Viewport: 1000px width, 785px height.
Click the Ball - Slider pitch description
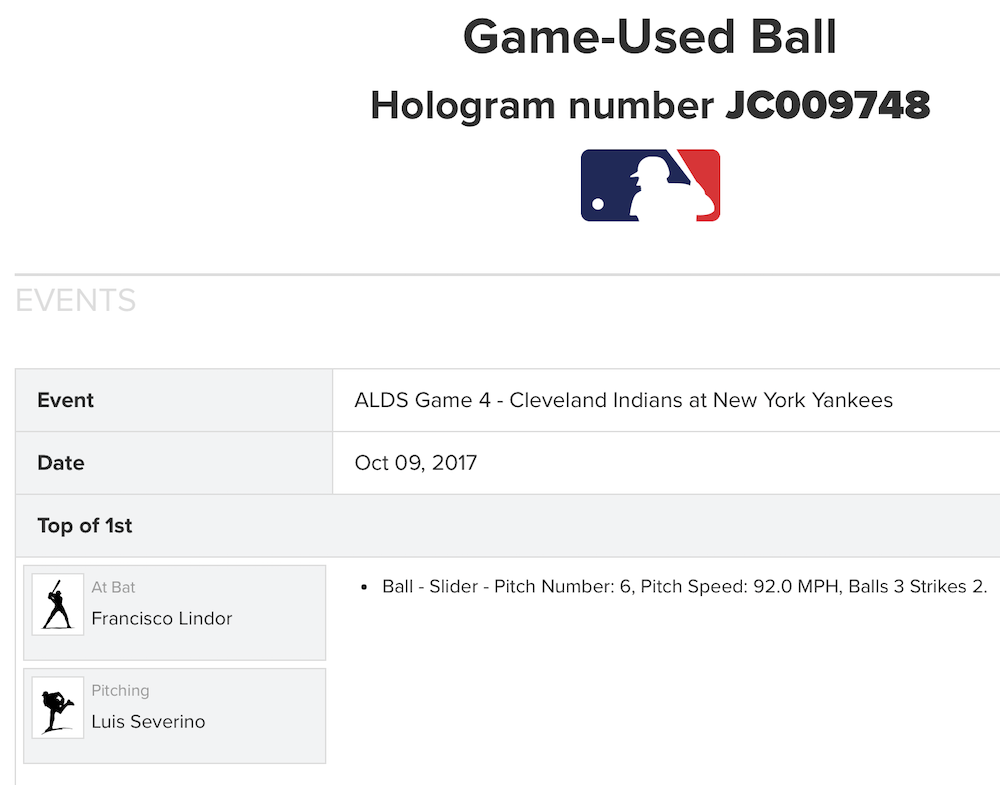tap(684, 587)
